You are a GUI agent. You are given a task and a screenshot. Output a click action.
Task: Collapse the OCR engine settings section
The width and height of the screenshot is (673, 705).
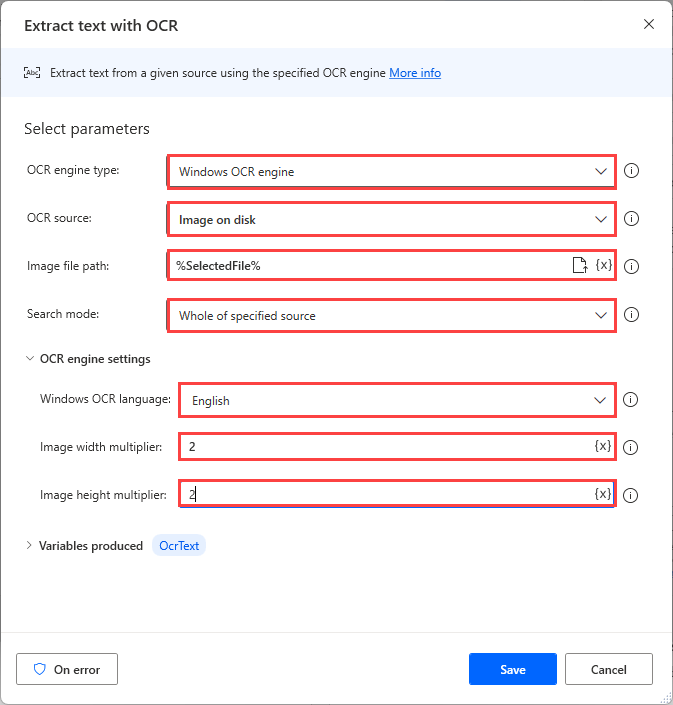click(30, 359)
